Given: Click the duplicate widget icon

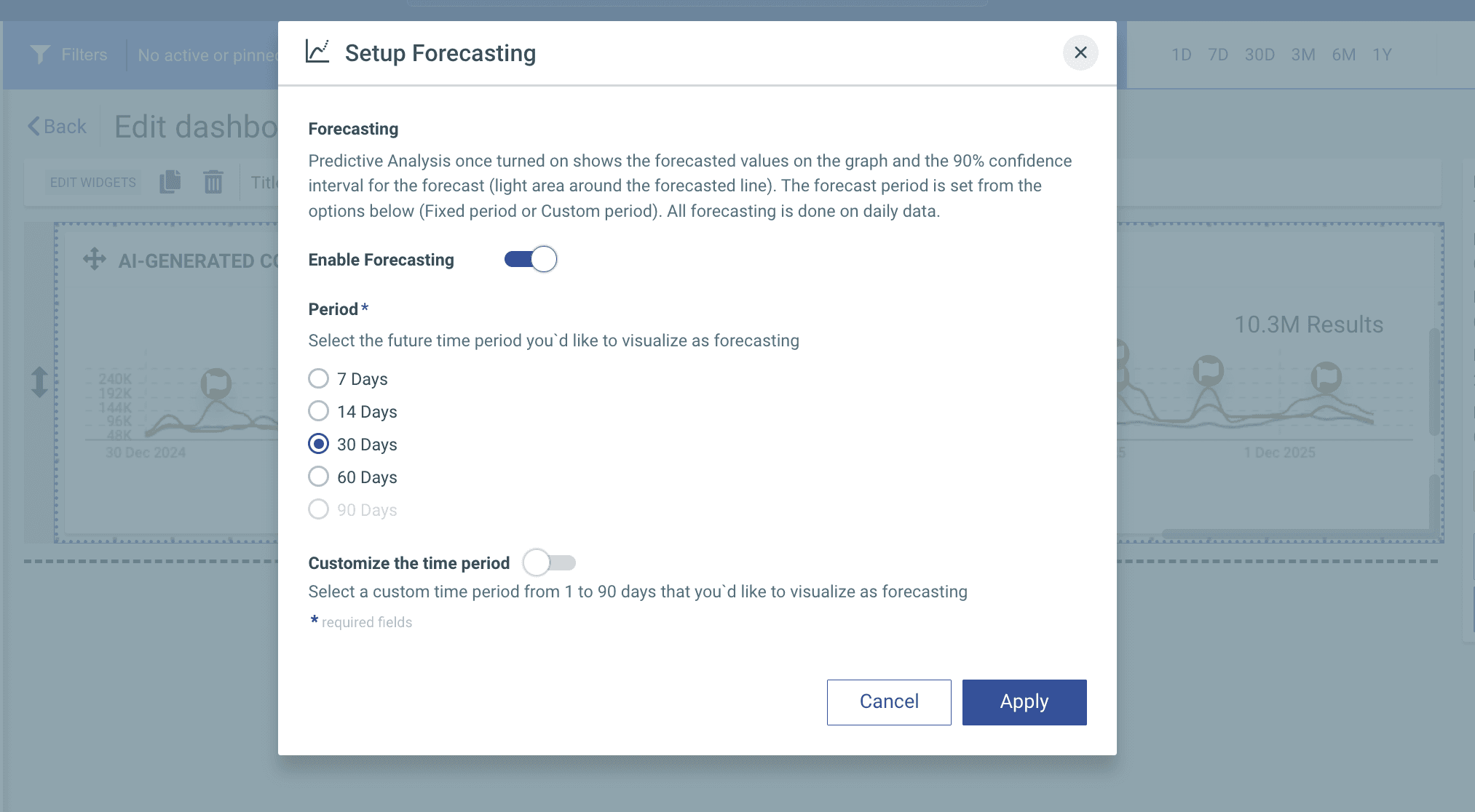Looking at the screenshot, I should (x=170, y=182).
